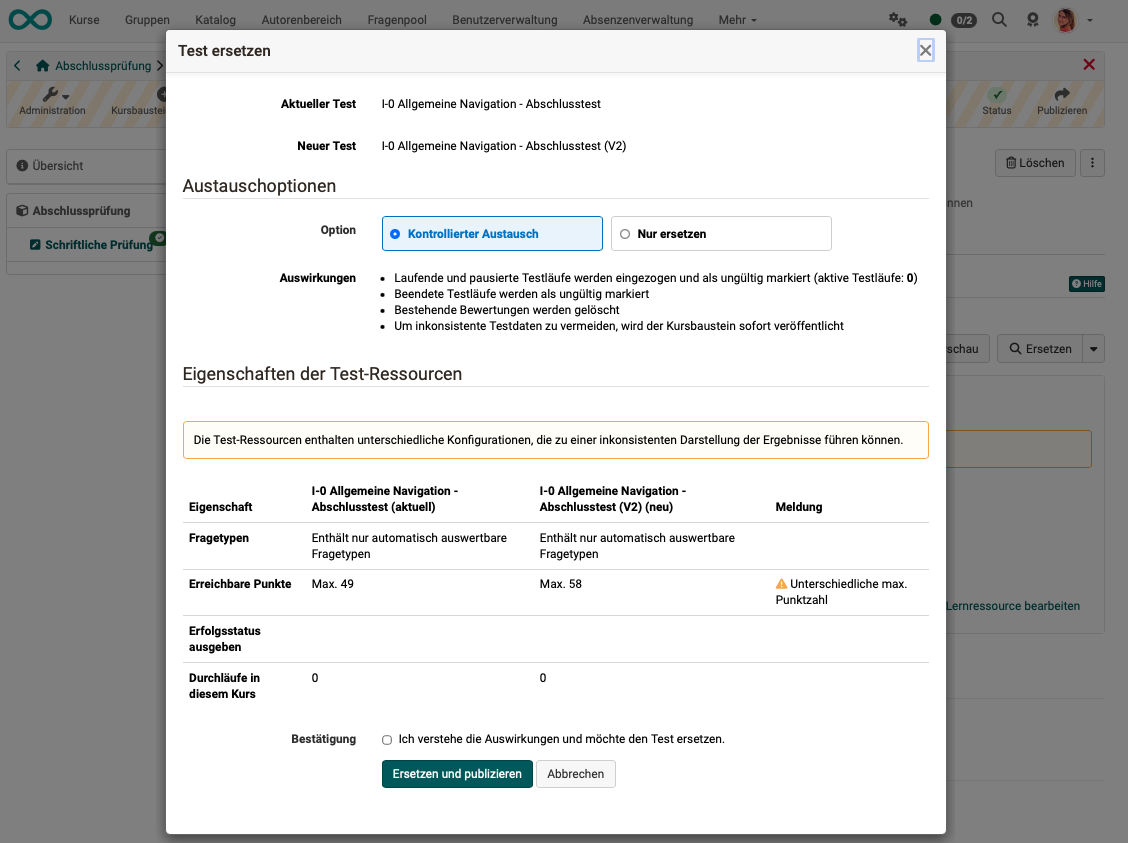This screenshot has height=843, width=1128.
Task: Open the three-dot more actions menu
Action: pos(1092,163)
